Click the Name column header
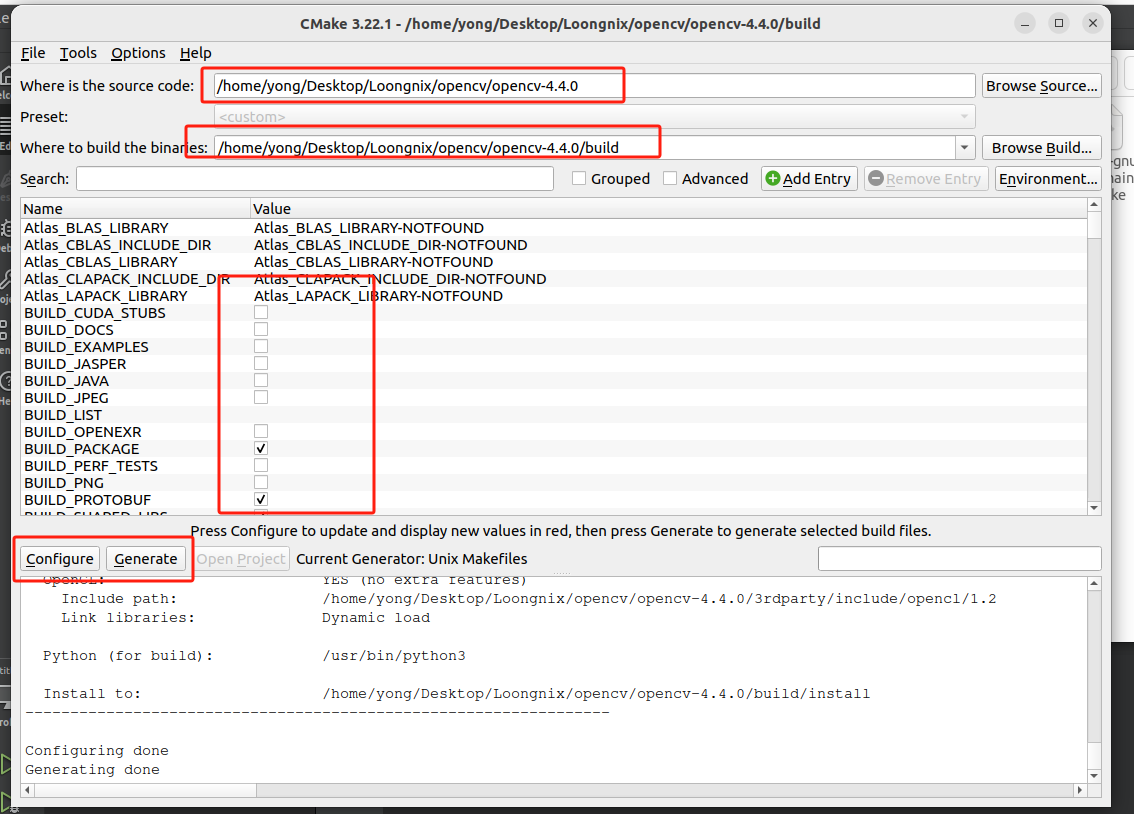This screenshot has height=814, width=1134. click(135, 209)
